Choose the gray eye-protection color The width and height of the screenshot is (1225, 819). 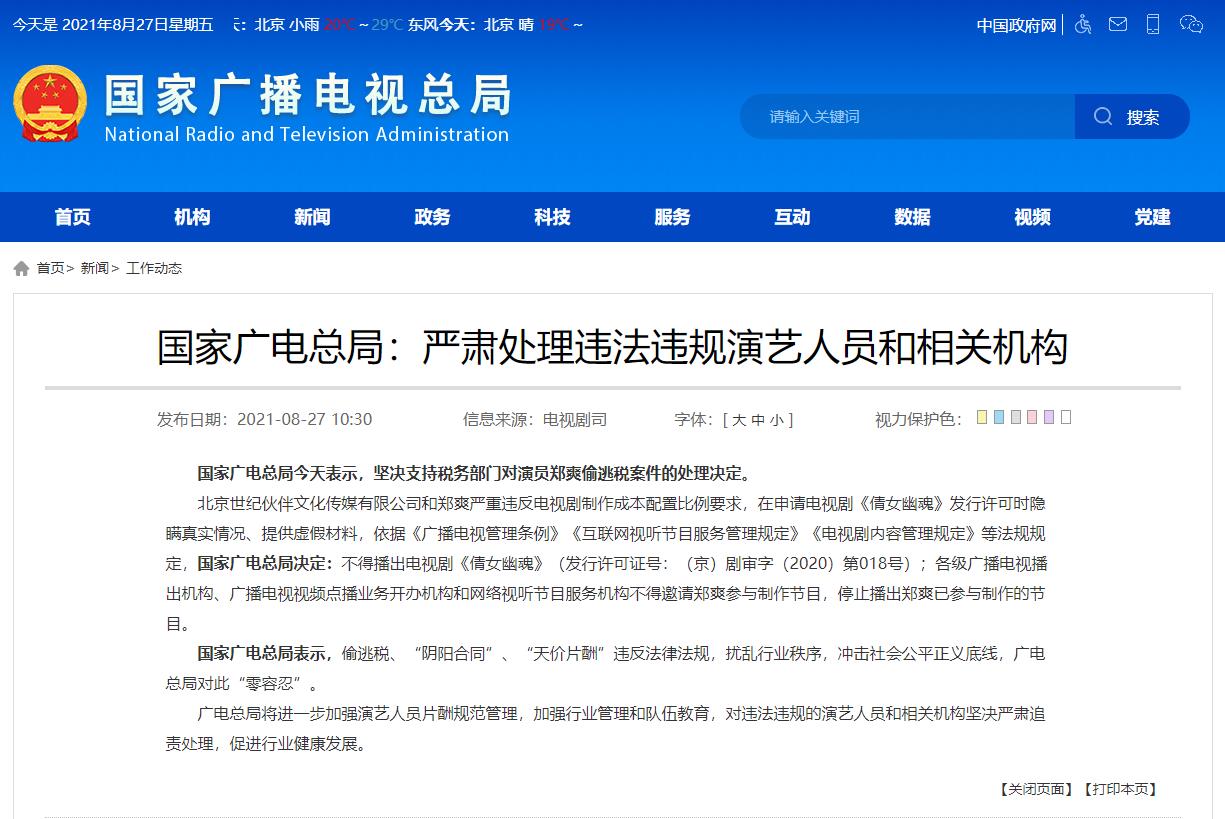point(1016,417)
